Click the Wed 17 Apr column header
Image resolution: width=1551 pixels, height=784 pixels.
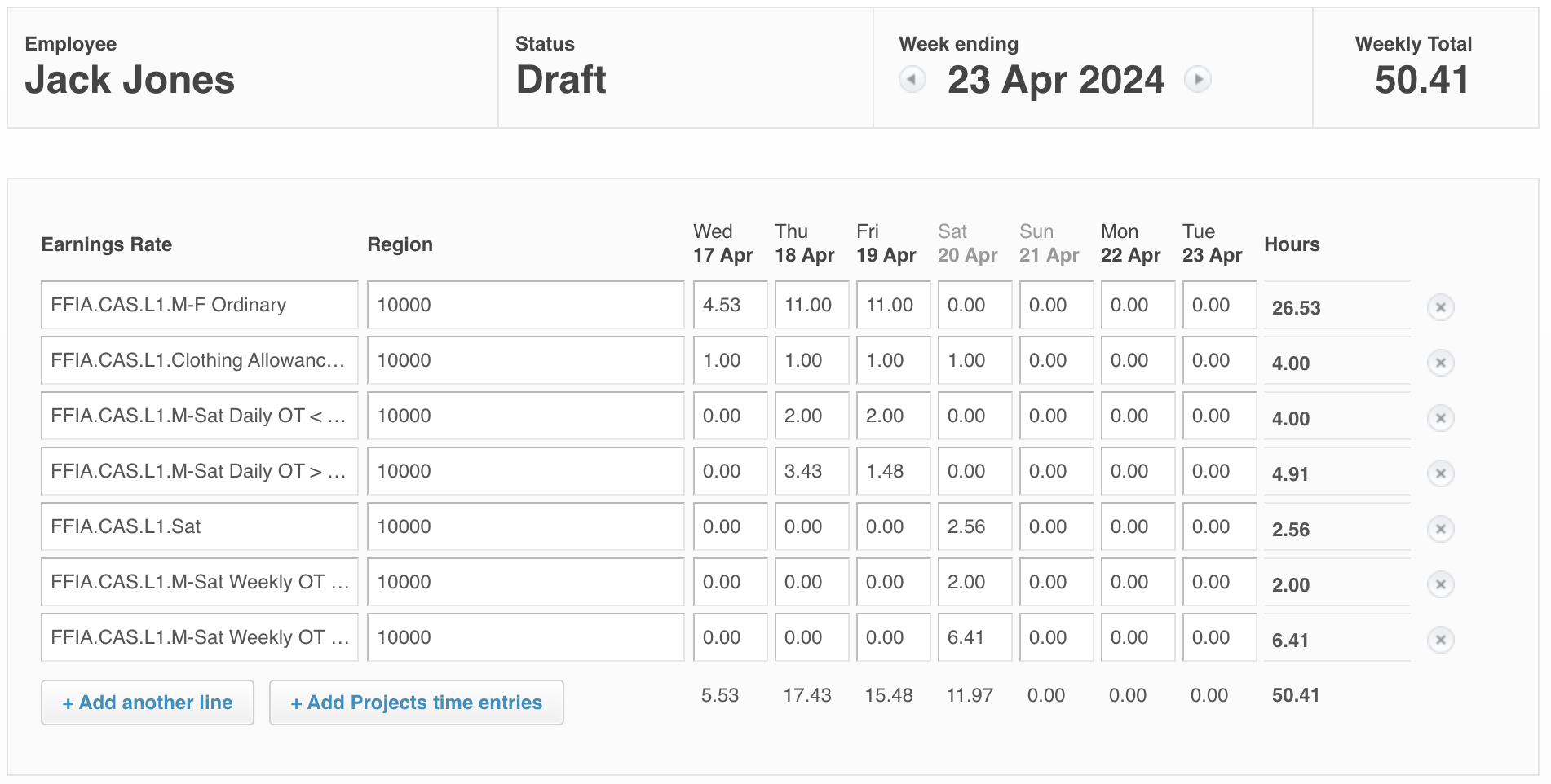point(723,244)
